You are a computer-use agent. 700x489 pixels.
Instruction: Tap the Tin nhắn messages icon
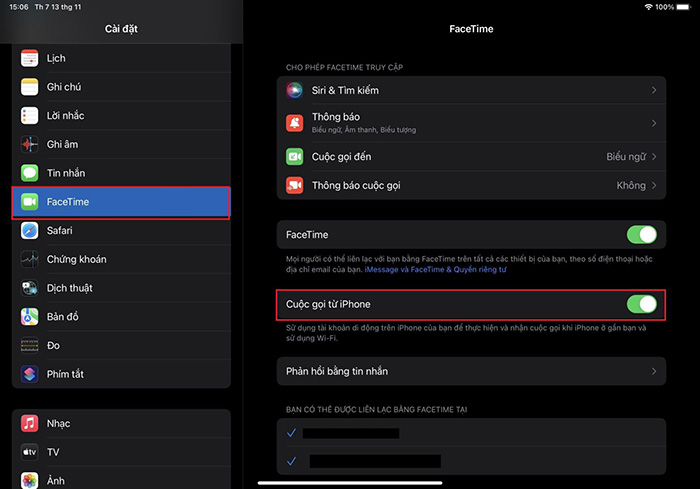(29, 173)
